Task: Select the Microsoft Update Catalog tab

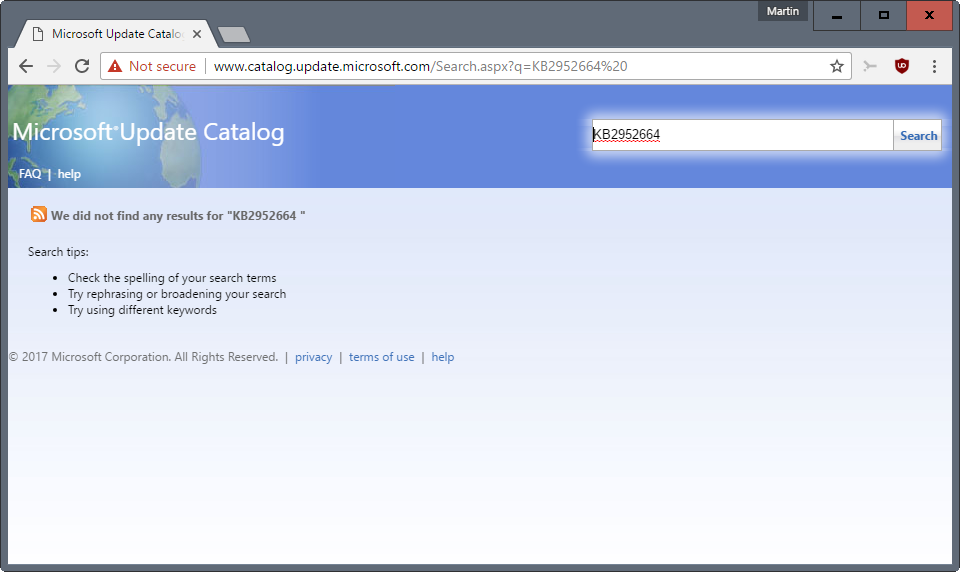Action: tap(116, 34)
